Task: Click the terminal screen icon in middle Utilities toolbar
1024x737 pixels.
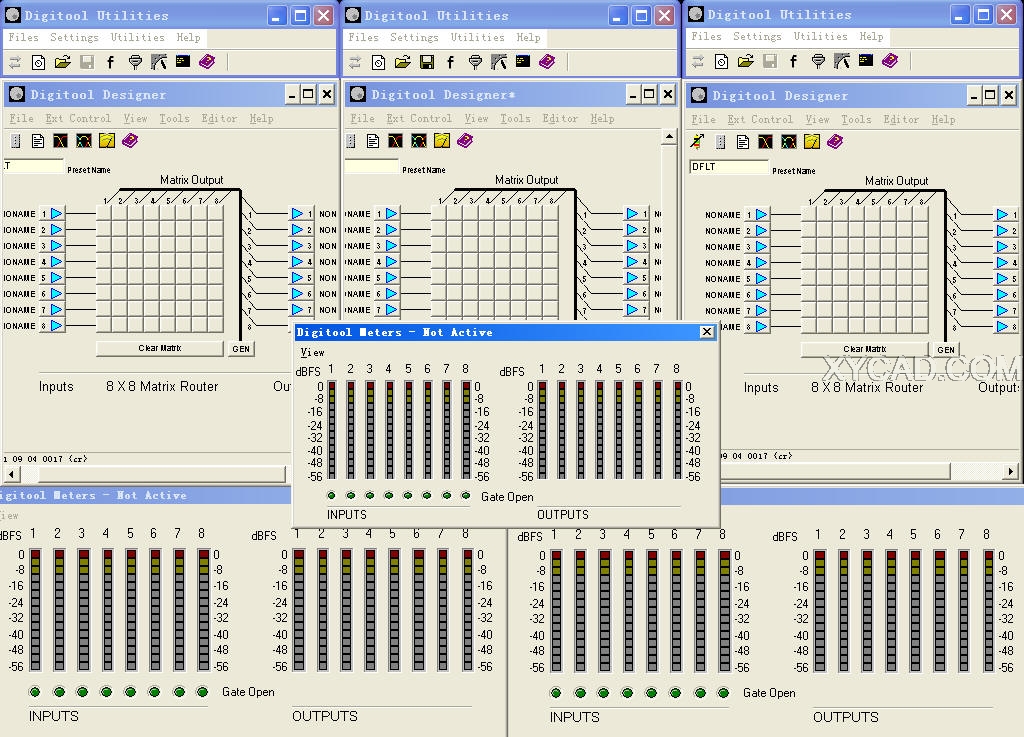Action: pos(523,61)
